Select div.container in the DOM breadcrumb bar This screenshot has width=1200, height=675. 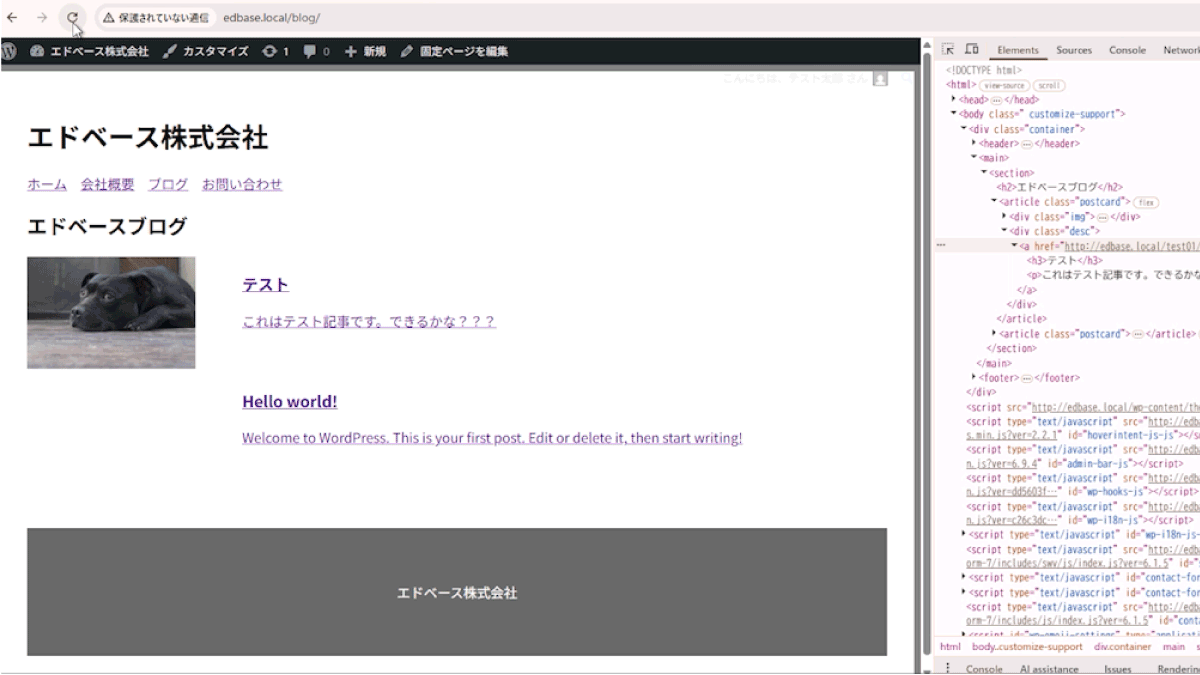(x=1125, y=646)
